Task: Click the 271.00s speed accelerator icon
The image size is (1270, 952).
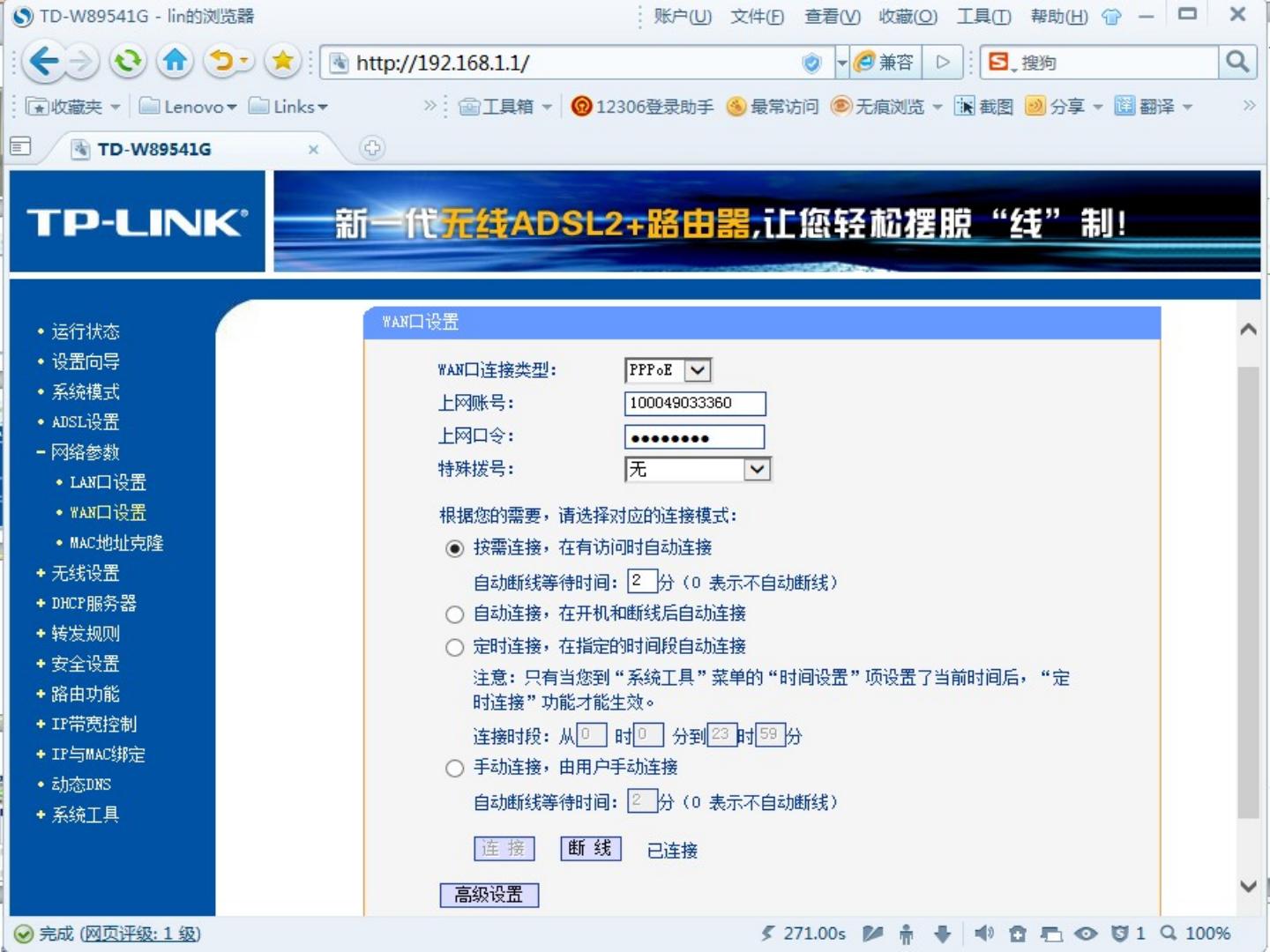Action: pyautogui.click(x=803, y=933)
